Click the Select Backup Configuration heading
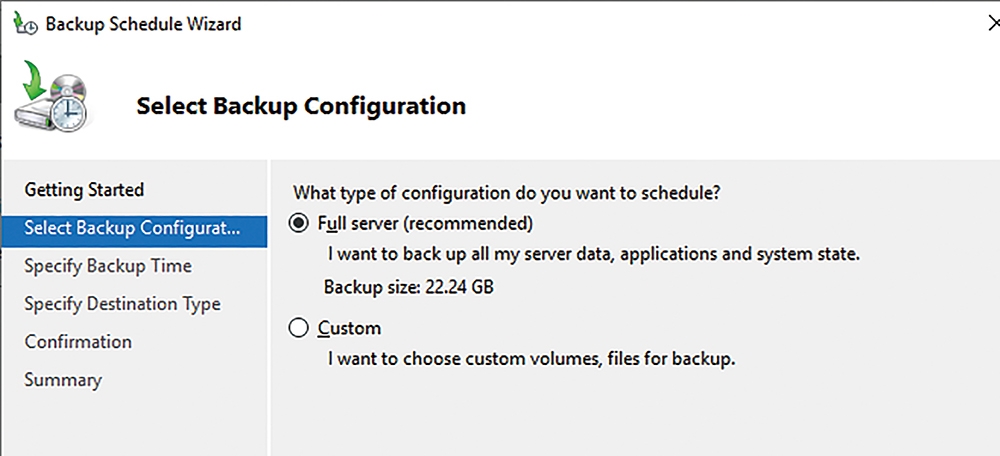Image resolution: width=1000 pixels, height=456 pixels. click(x=301, y=106)
